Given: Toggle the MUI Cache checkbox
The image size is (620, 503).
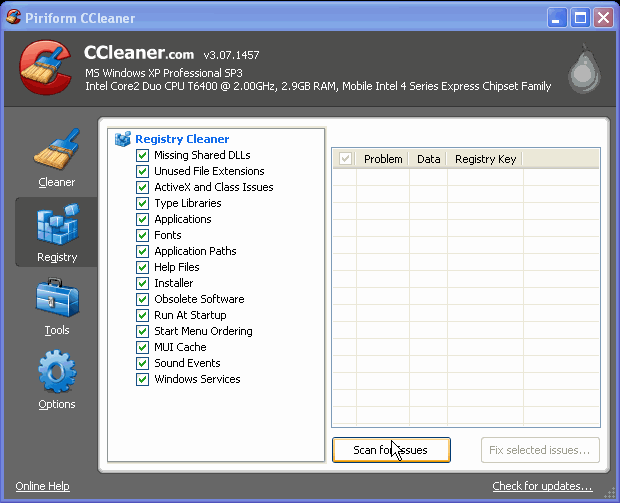Looking at the screenshot, I should point(142,347).
